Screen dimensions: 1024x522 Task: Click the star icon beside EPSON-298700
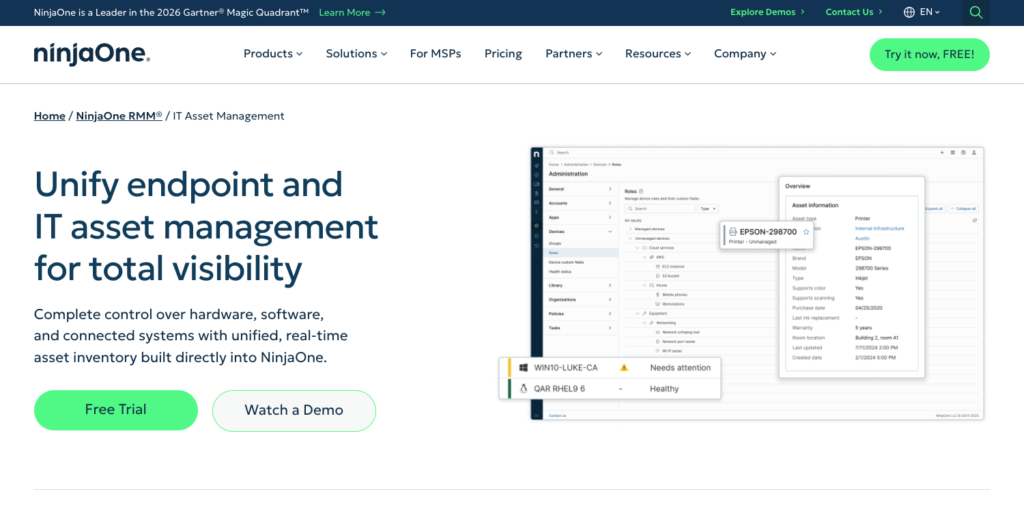tap(805, 232)
